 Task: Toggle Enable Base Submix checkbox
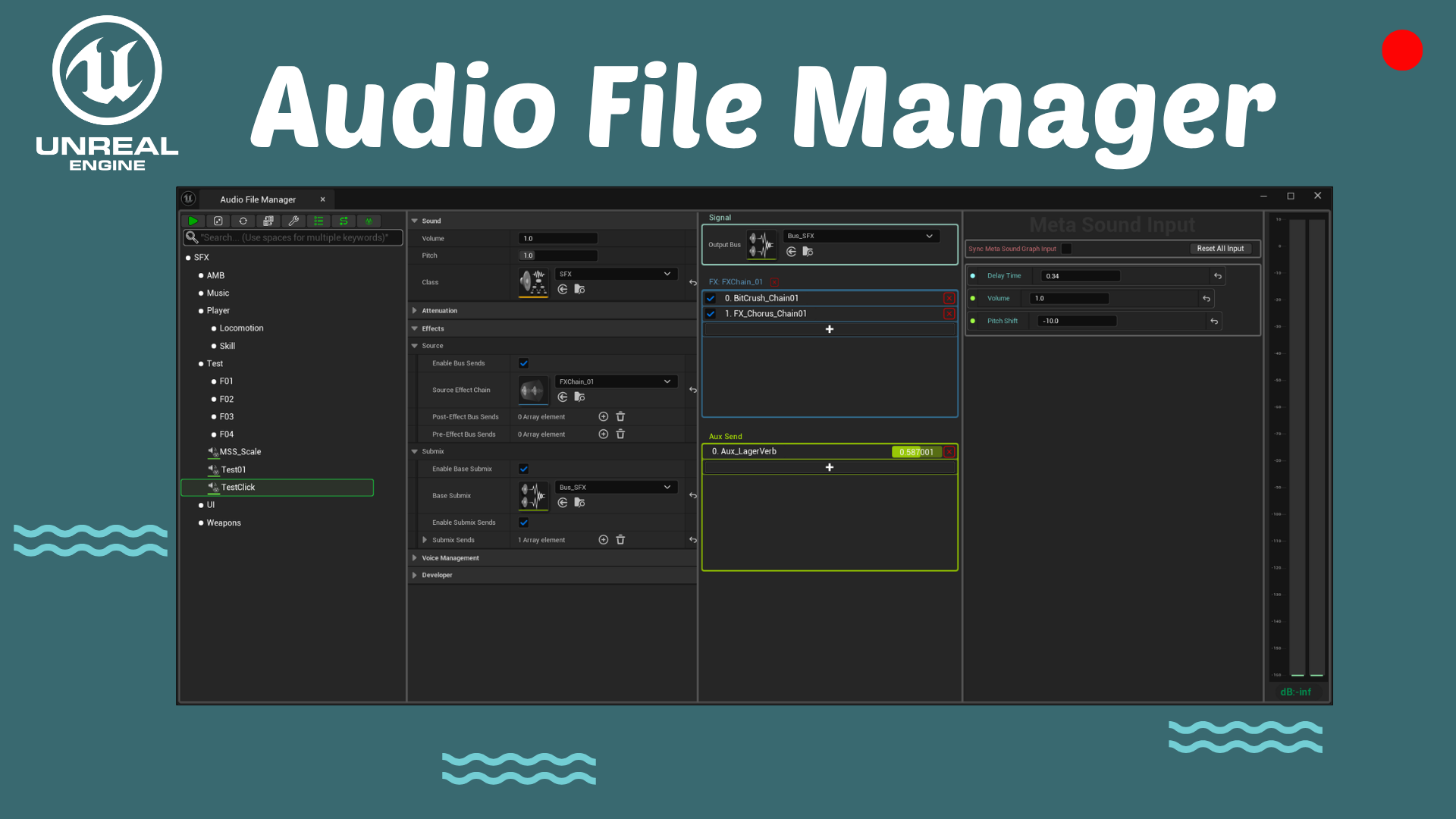click(523, 469)
